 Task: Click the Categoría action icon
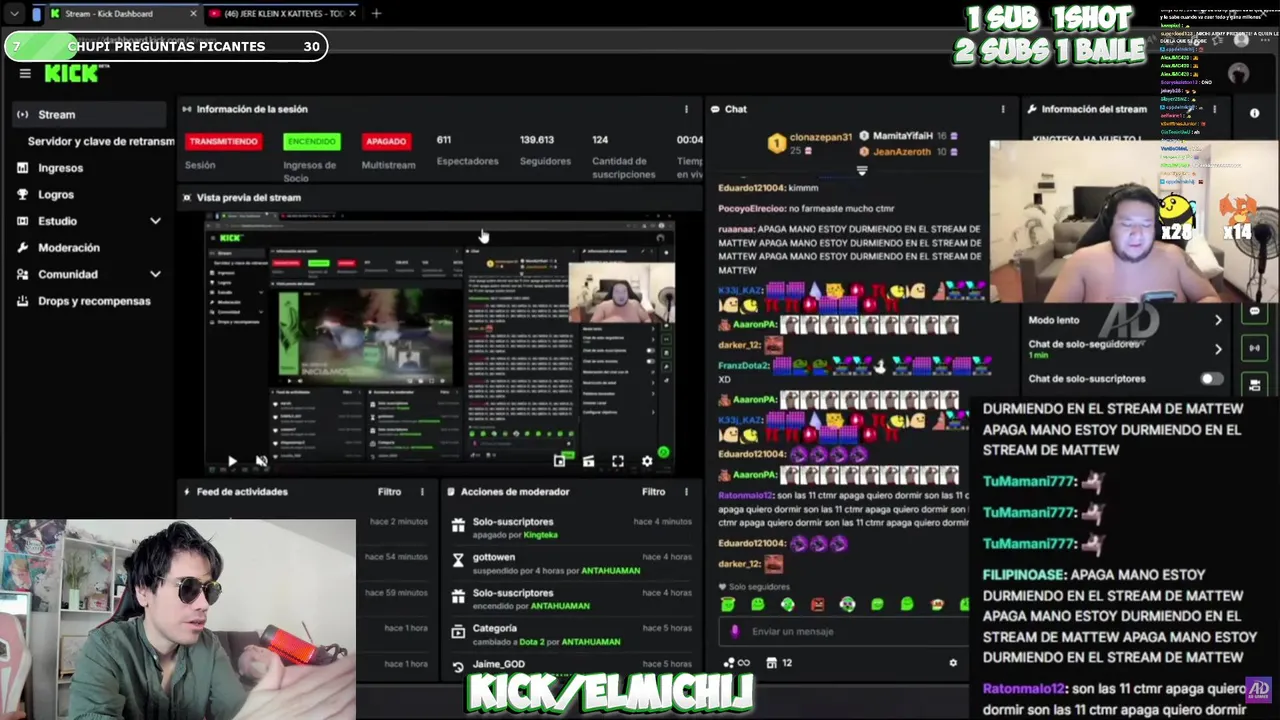(458, 632)
